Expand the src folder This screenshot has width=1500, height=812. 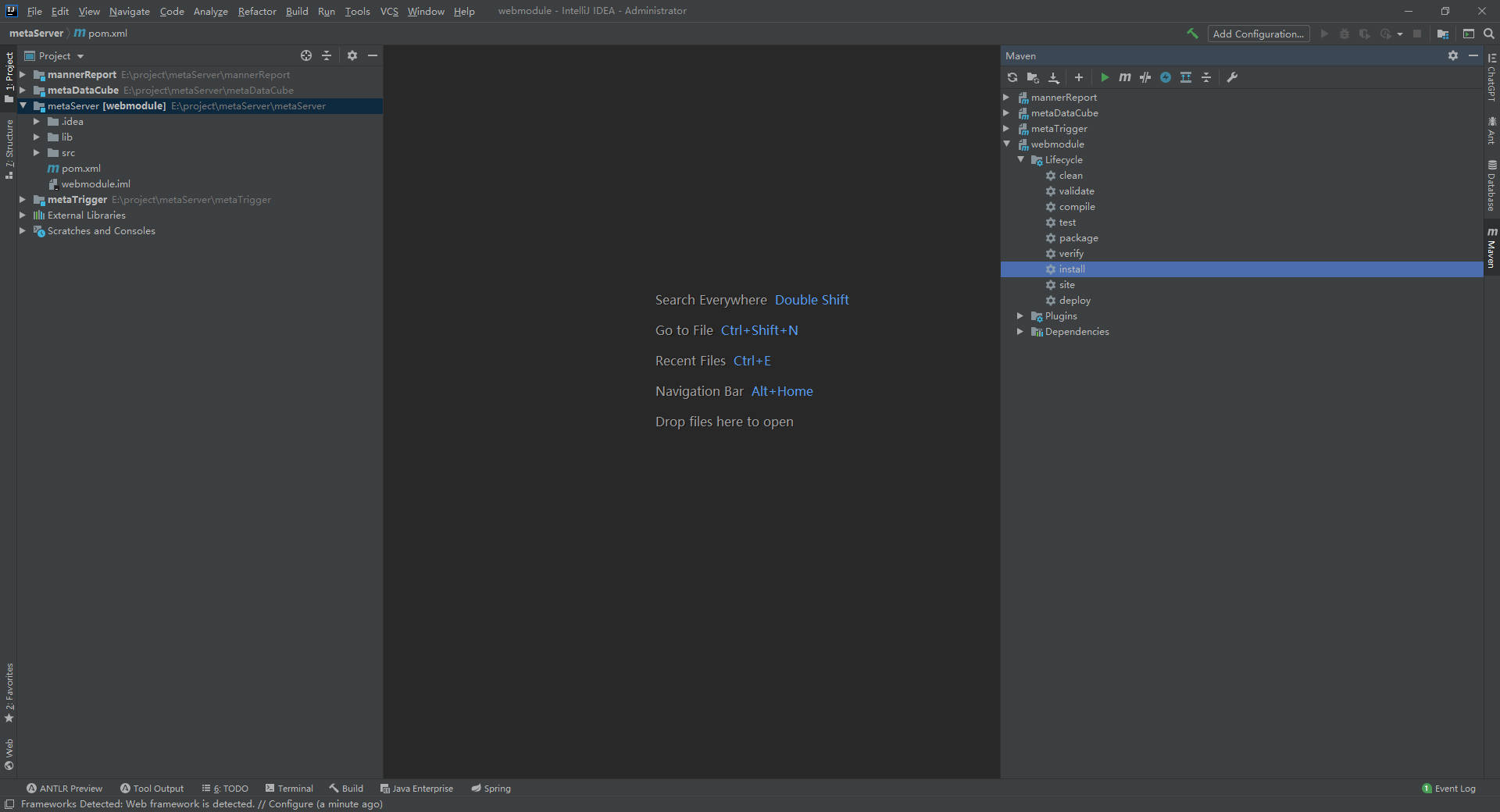(37, 152)
